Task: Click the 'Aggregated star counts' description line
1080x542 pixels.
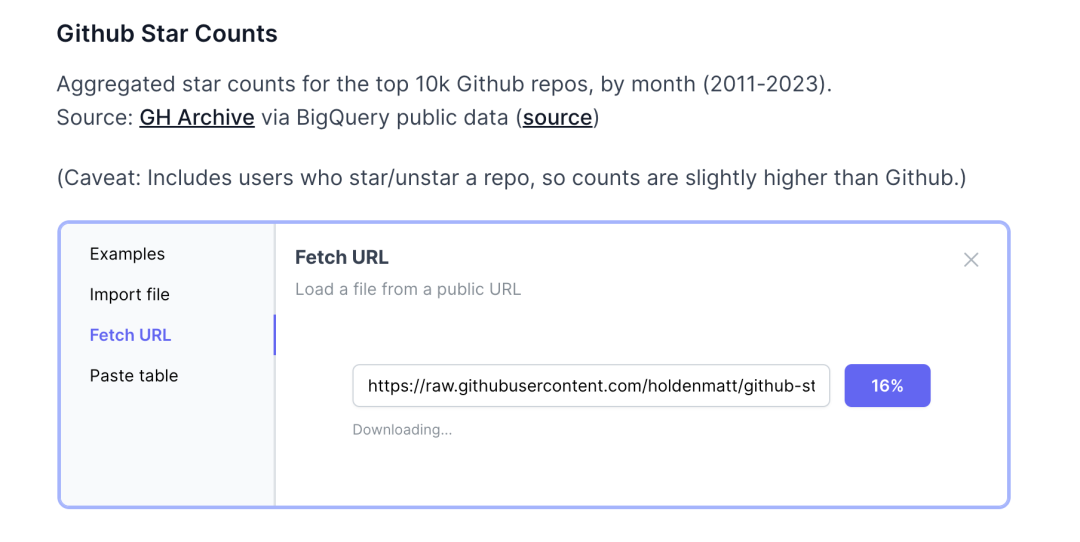Action: tap(380, 84)
